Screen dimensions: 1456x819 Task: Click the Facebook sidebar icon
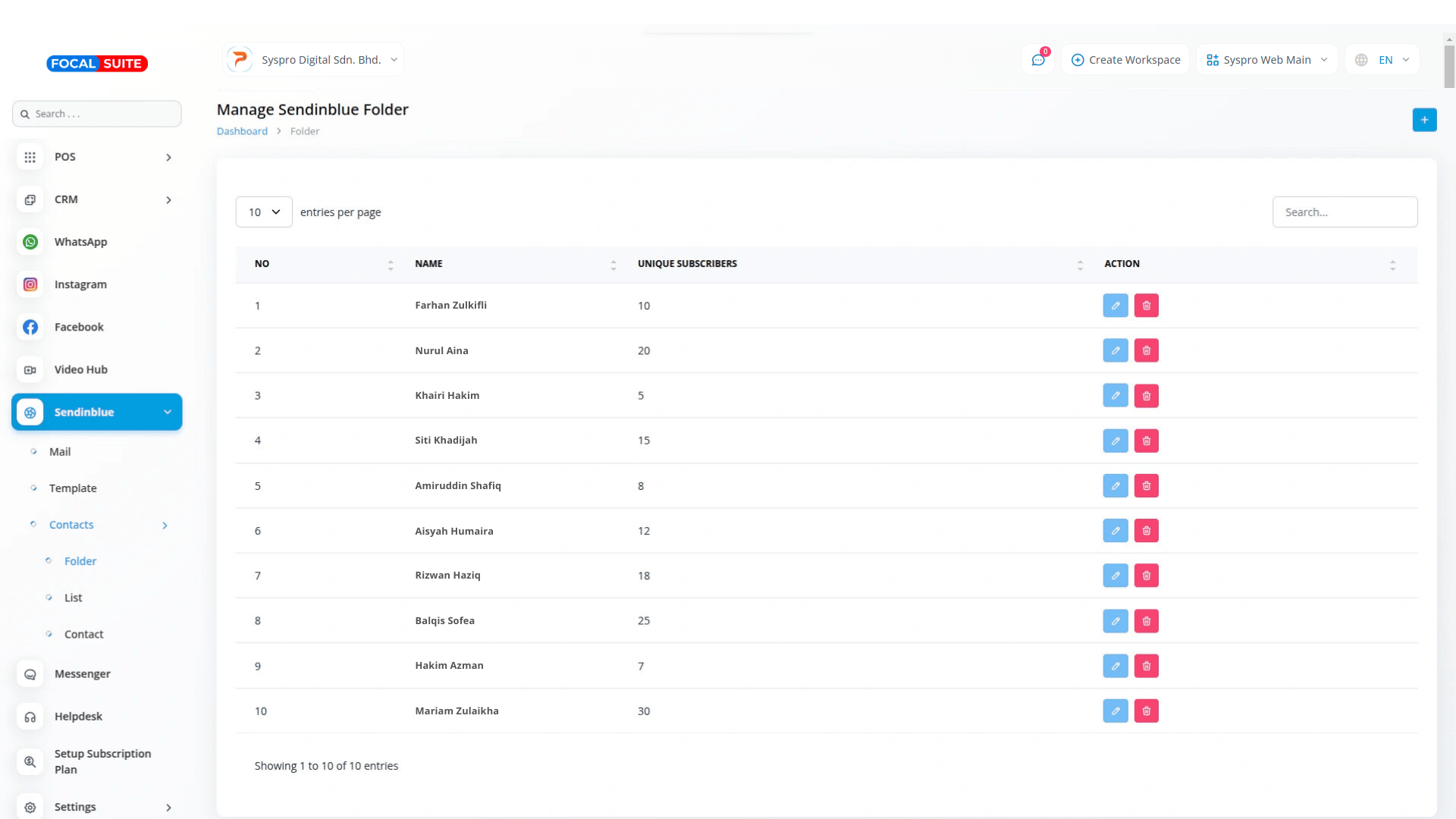click(30, 327)
